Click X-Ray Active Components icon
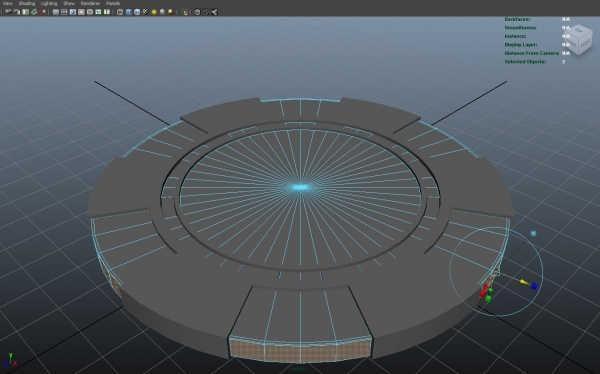This screenshot has height=374, width=600. click(205, 12)
